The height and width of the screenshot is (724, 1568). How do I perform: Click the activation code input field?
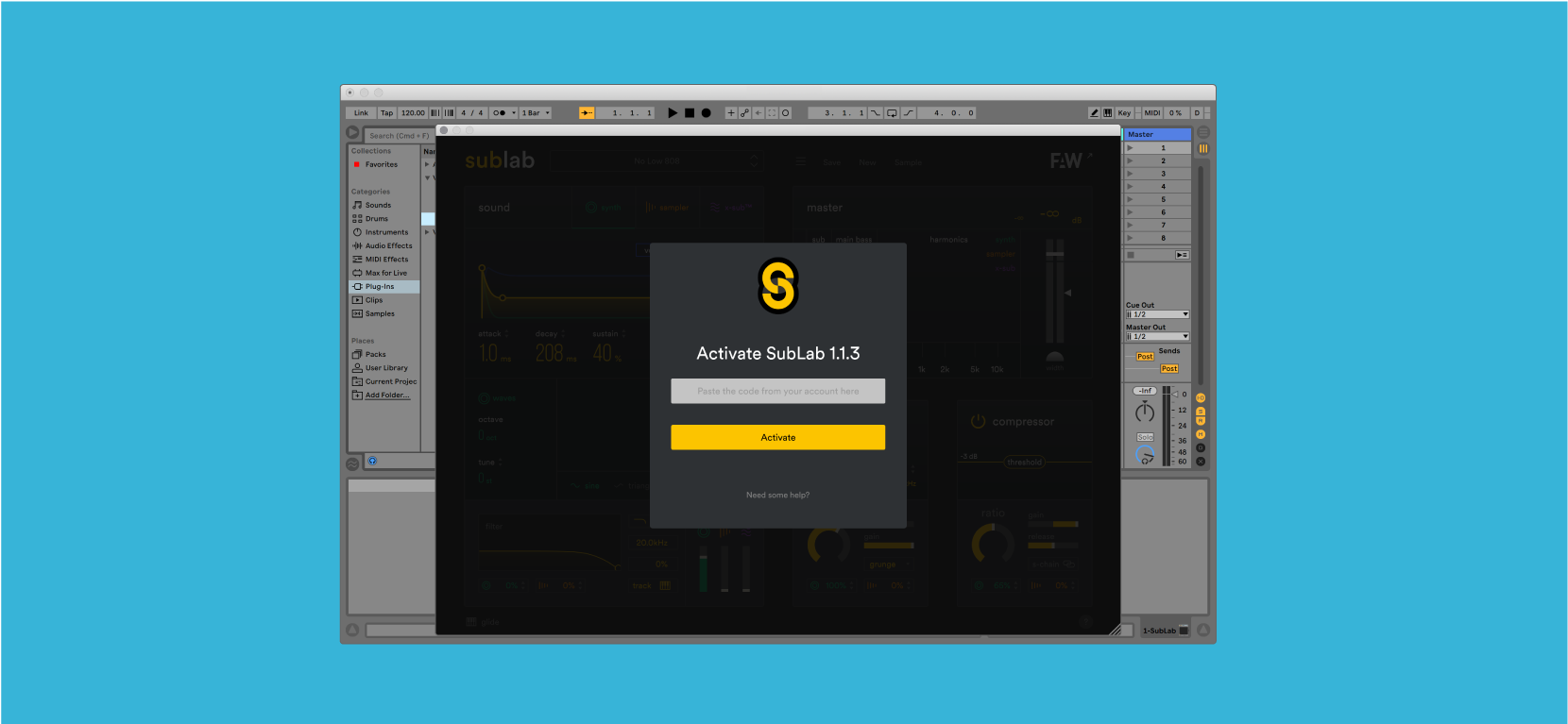pyautogui.click(x=777, y=391)
